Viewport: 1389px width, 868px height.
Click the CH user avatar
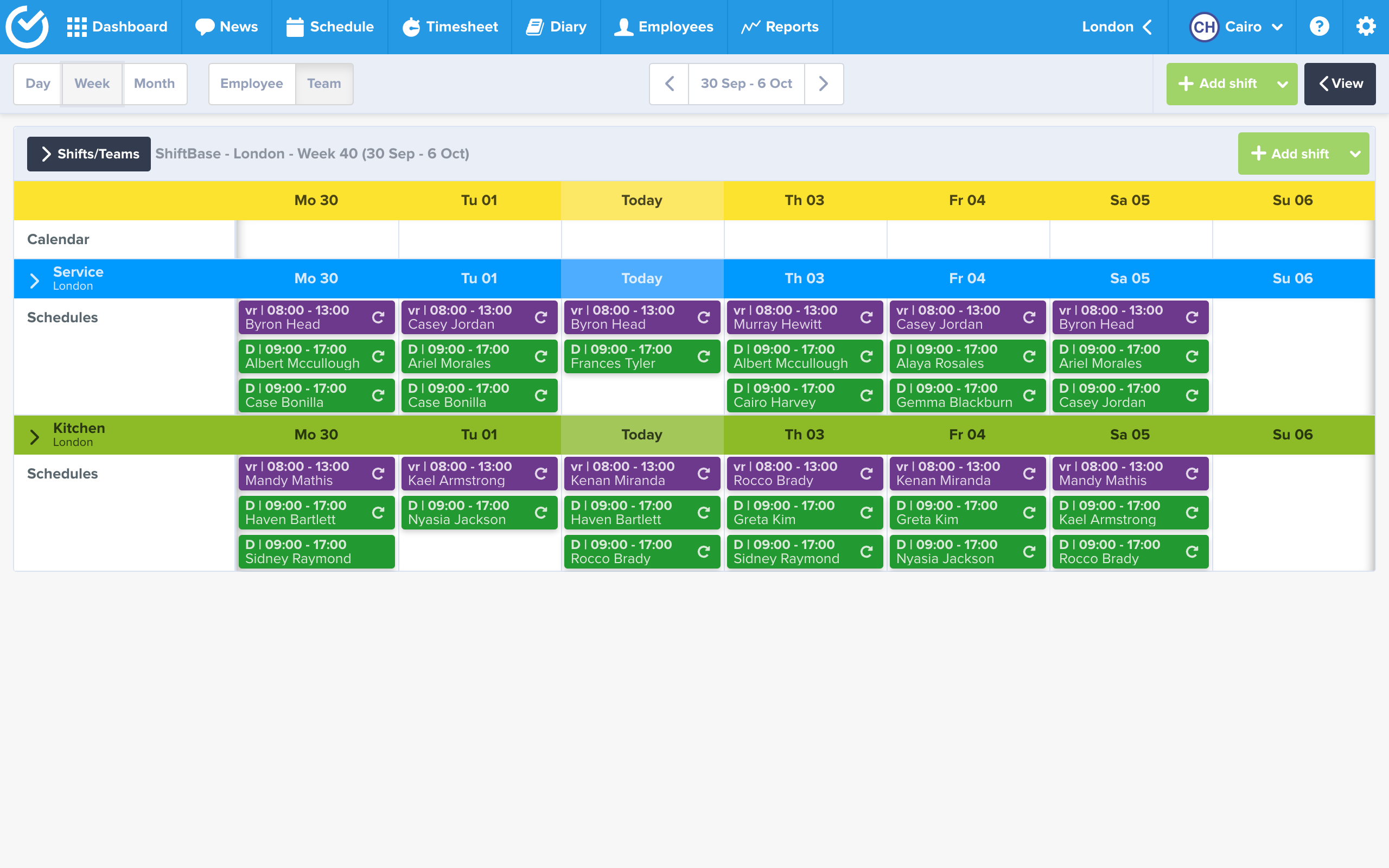(x=1203, y=27)
